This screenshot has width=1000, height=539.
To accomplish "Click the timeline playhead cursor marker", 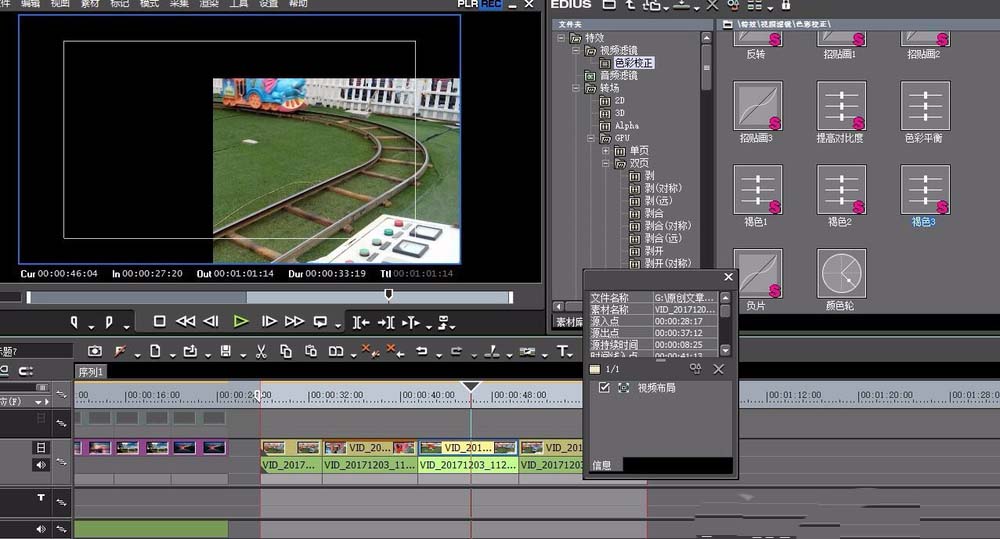I will pyautogui.click(x=471, y=387).
